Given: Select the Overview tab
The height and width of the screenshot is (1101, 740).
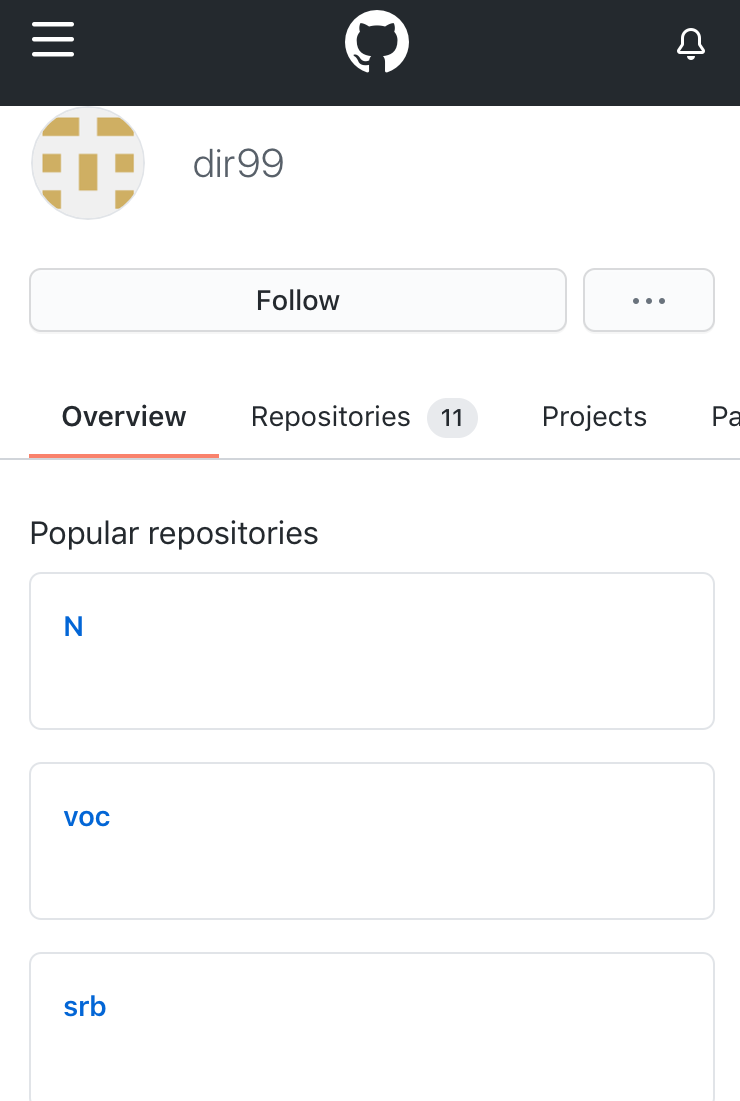Looking at the screenshot, I should pyautogui.click(x=124, y=416).
